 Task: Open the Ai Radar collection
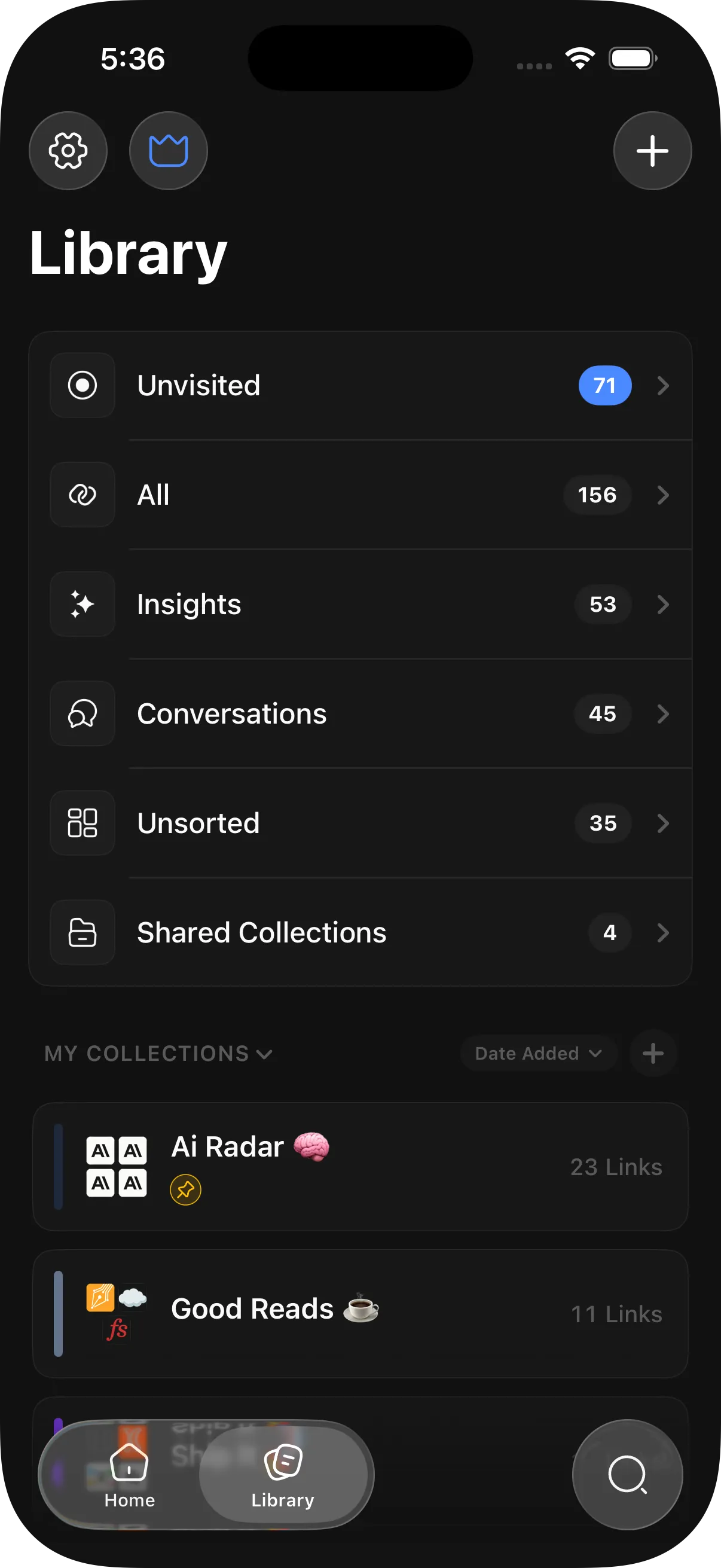click(x=360, y=1166)
